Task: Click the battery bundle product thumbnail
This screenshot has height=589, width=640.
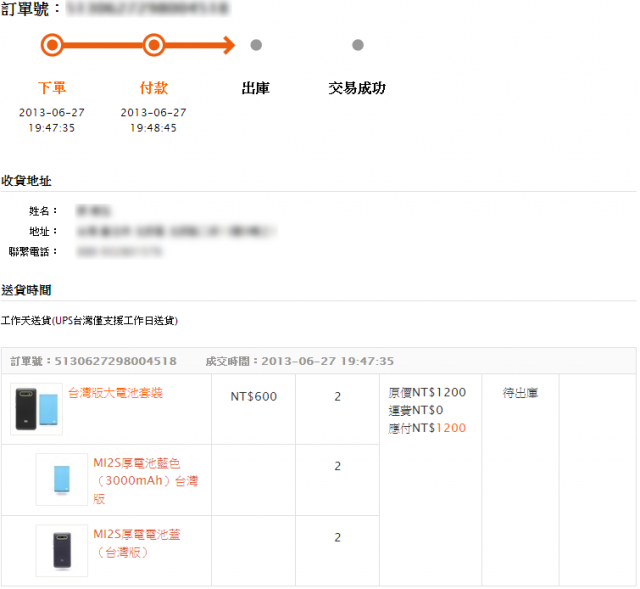Action: coord(36,409)
